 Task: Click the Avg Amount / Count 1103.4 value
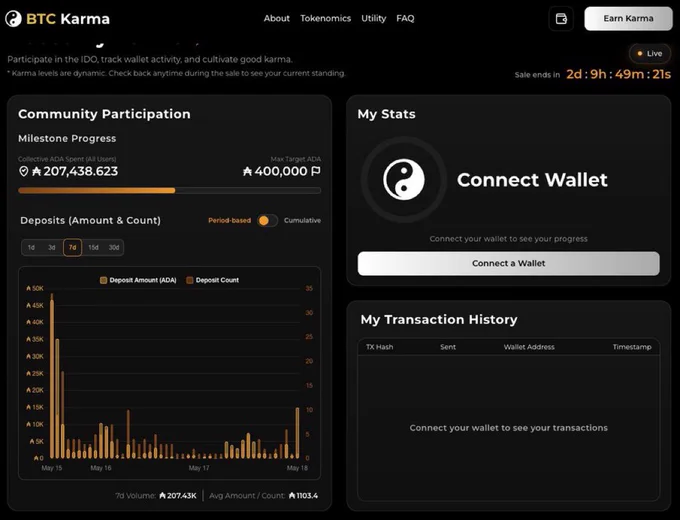pyautogui.click(x=303, y=495)
